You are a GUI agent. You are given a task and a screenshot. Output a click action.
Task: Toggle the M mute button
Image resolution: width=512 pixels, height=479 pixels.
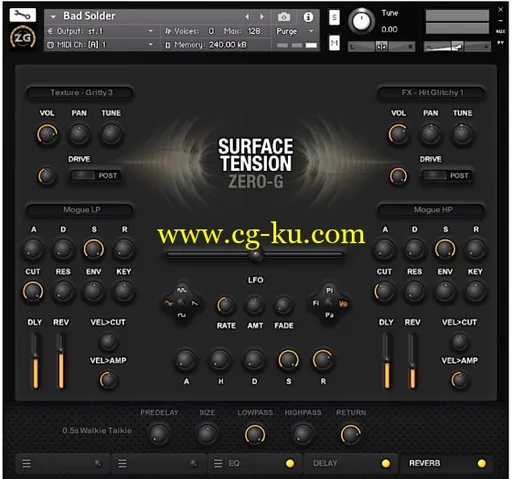(334, 43)
